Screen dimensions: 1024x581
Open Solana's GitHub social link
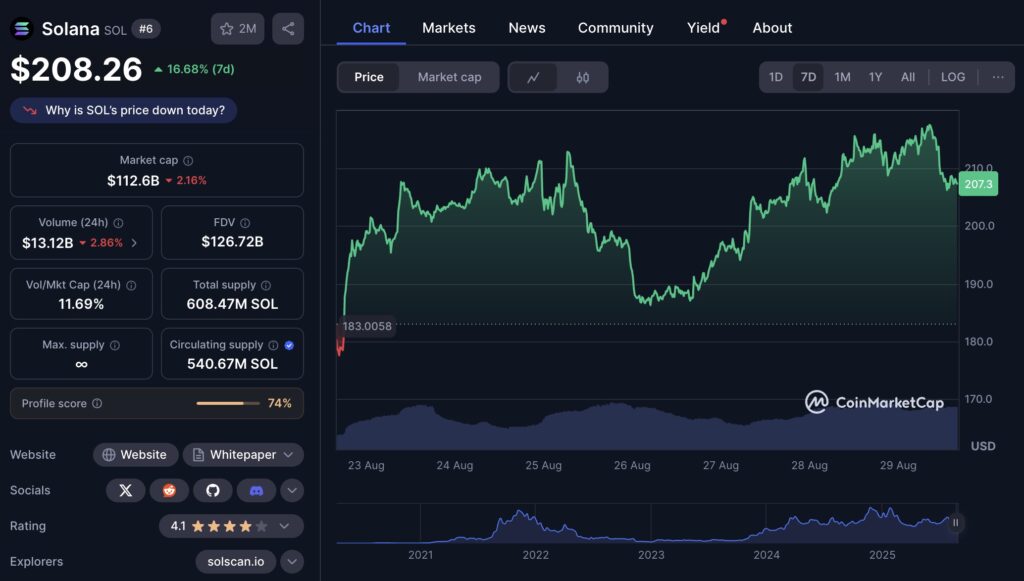213,490
